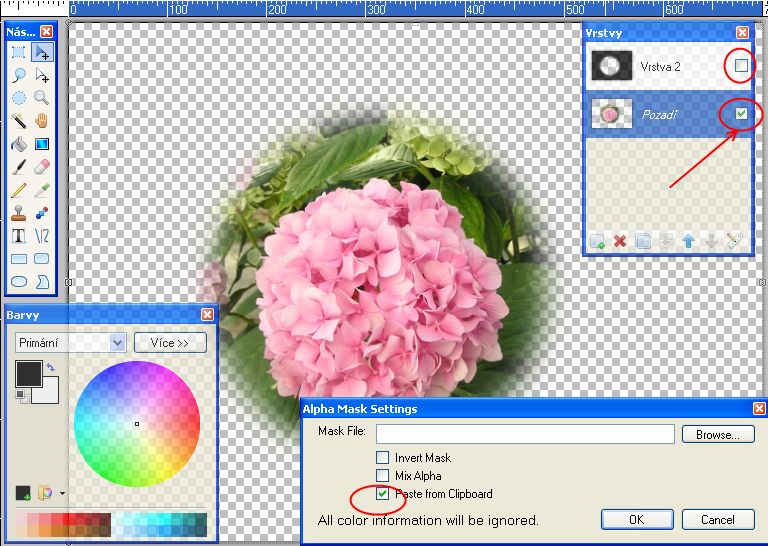The image size is (768, 546).
Task: Confirm Alpha Mask Settings with OK
Action: pyautogui.click(x=636, y=520)
